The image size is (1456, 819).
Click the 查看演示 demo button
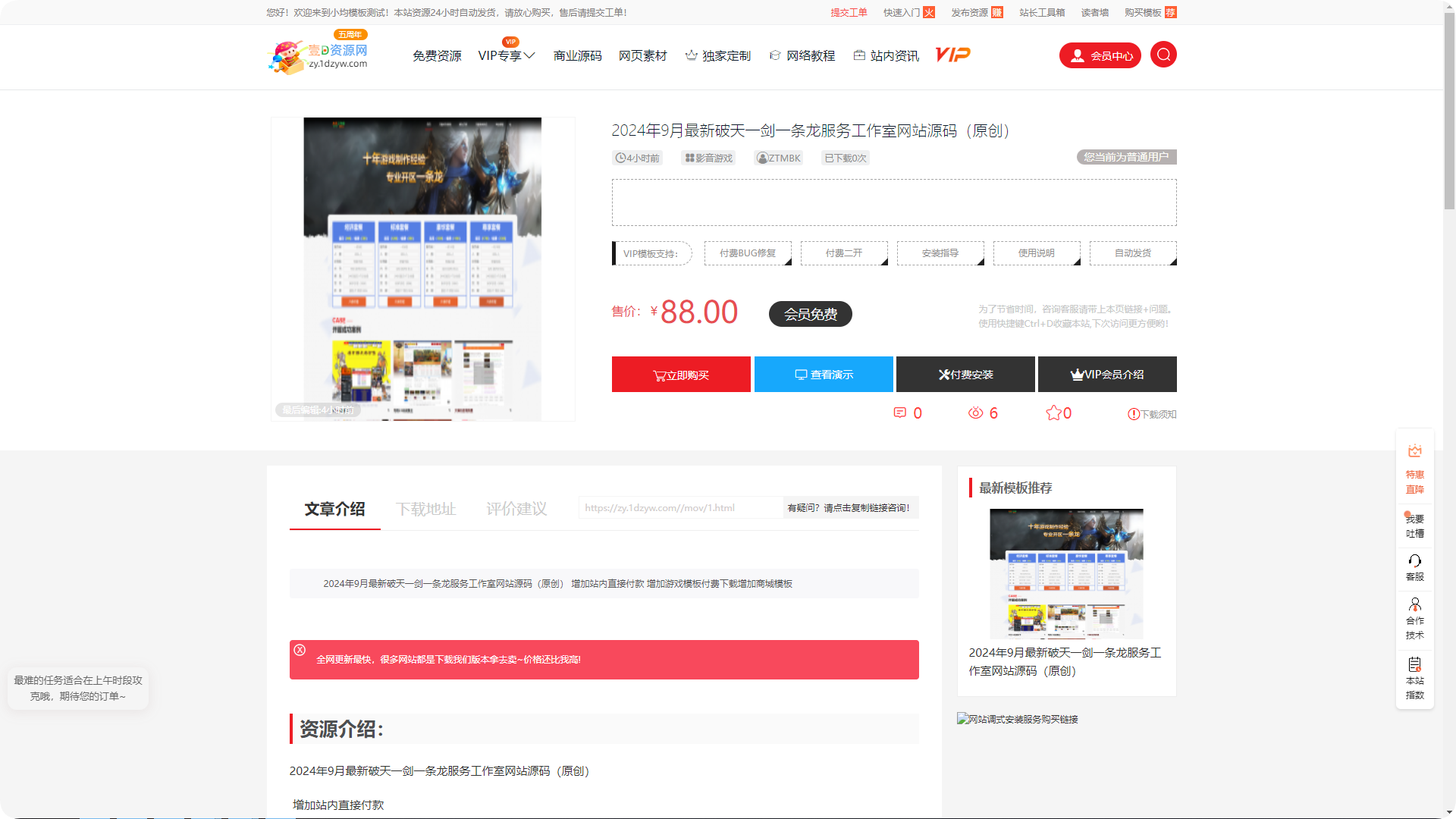(x=824, y=375)
